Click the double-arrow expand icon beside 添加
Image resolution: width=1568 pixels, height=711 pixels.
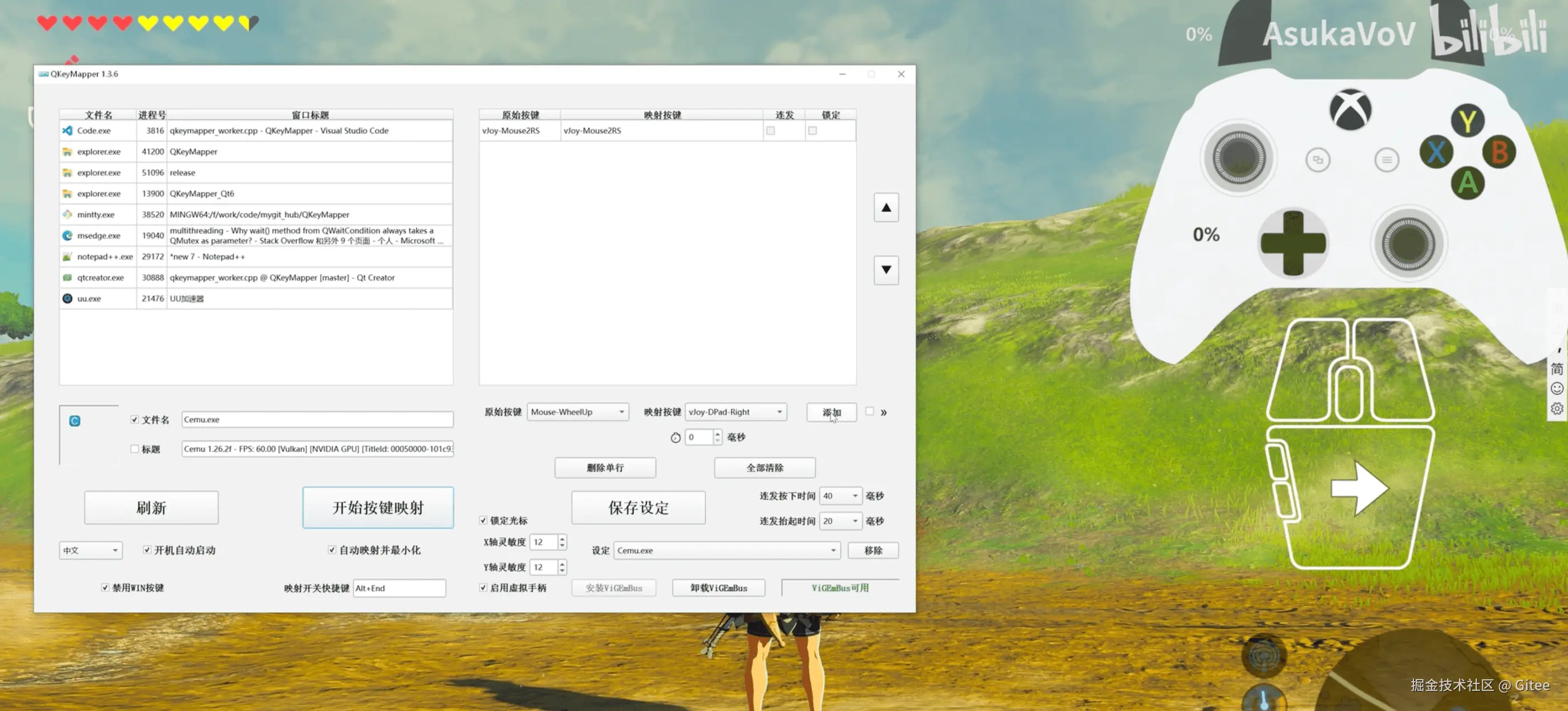(x=883, y=413)
